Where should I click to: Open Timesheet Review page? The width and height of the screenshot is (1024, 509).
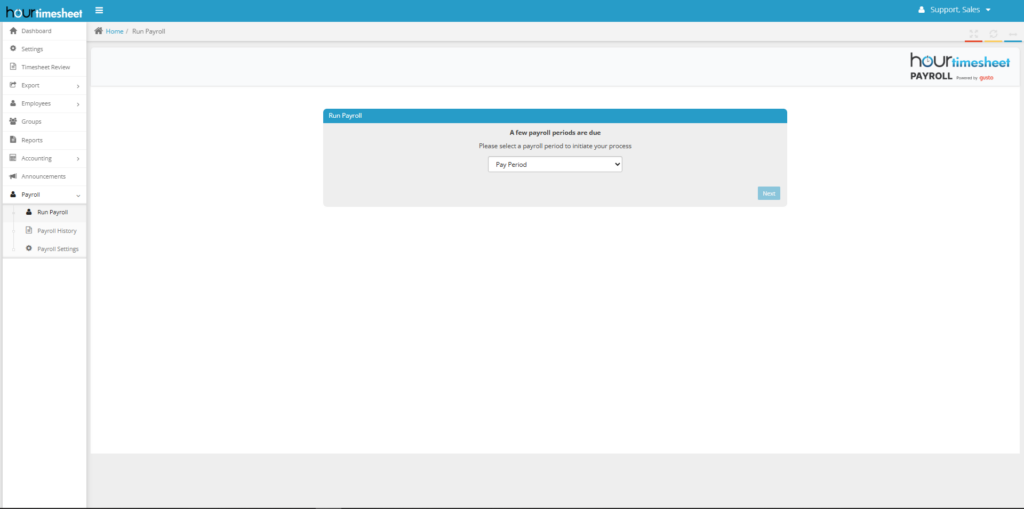click(44, 67)
